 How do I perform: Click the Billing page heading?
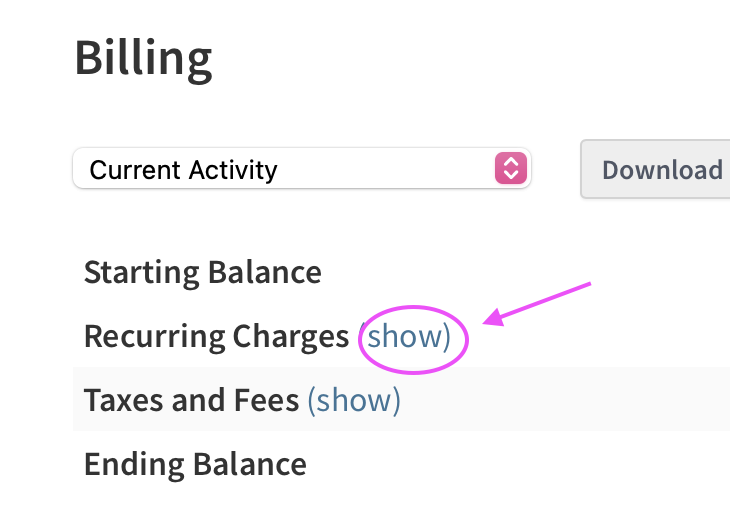[x=143, y=59]
